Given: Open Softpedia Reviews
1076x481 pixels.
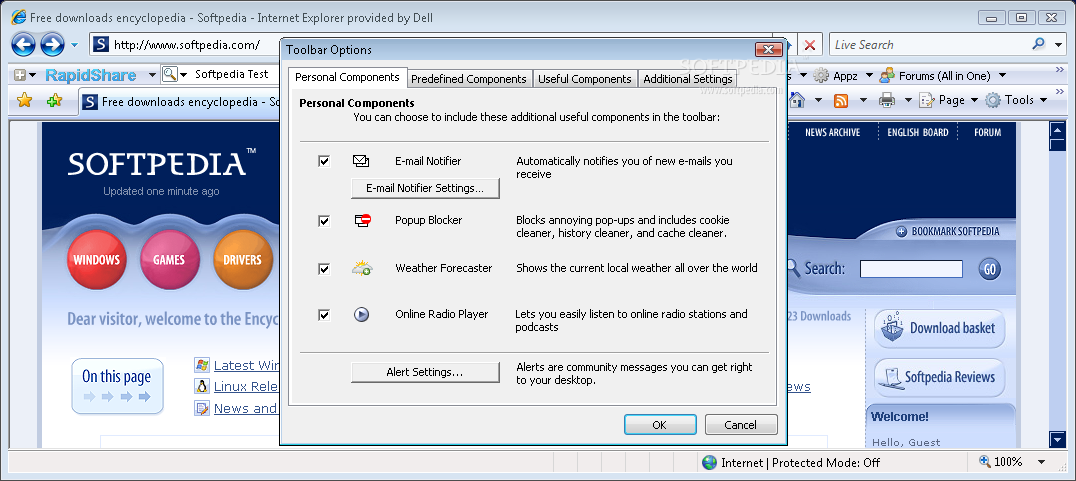Looking at the screenshot, I should pos(939,377).
